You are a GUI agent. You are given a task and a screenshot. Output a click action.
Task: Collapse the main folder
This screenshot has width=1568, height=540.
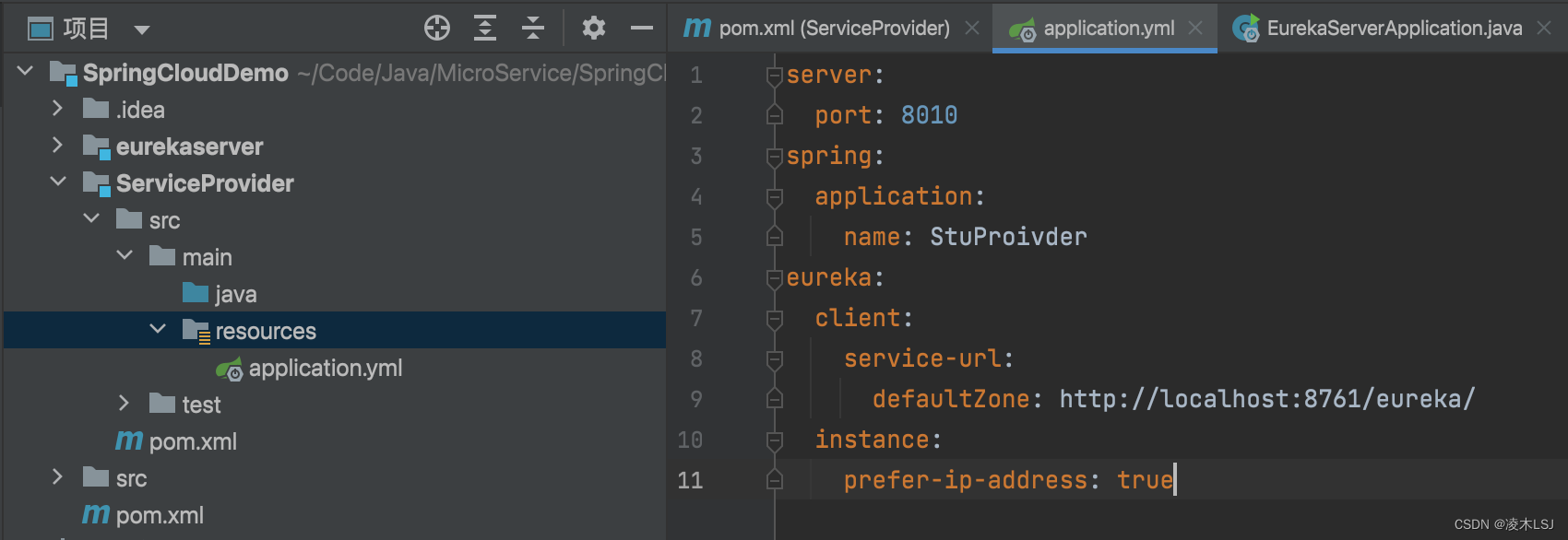click(x=125, y=255)
